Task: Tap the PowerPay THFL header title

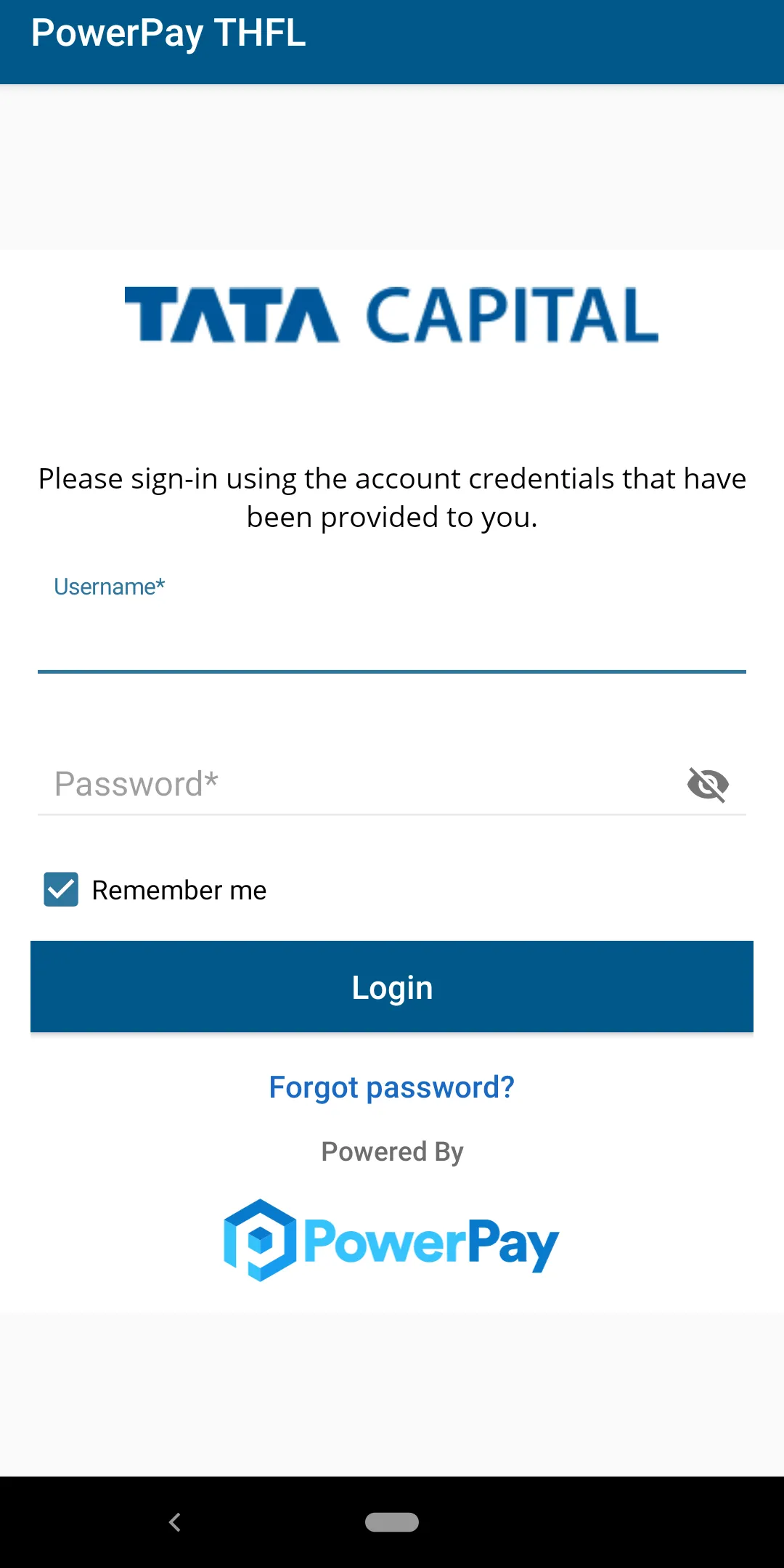Action: 168,33
